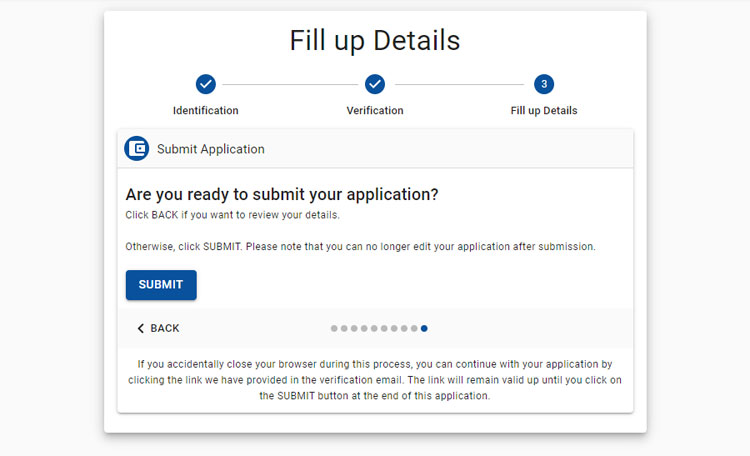750x456 pixels.
Task: Click the Submit Application section header
Action: (x=375, y=148)
